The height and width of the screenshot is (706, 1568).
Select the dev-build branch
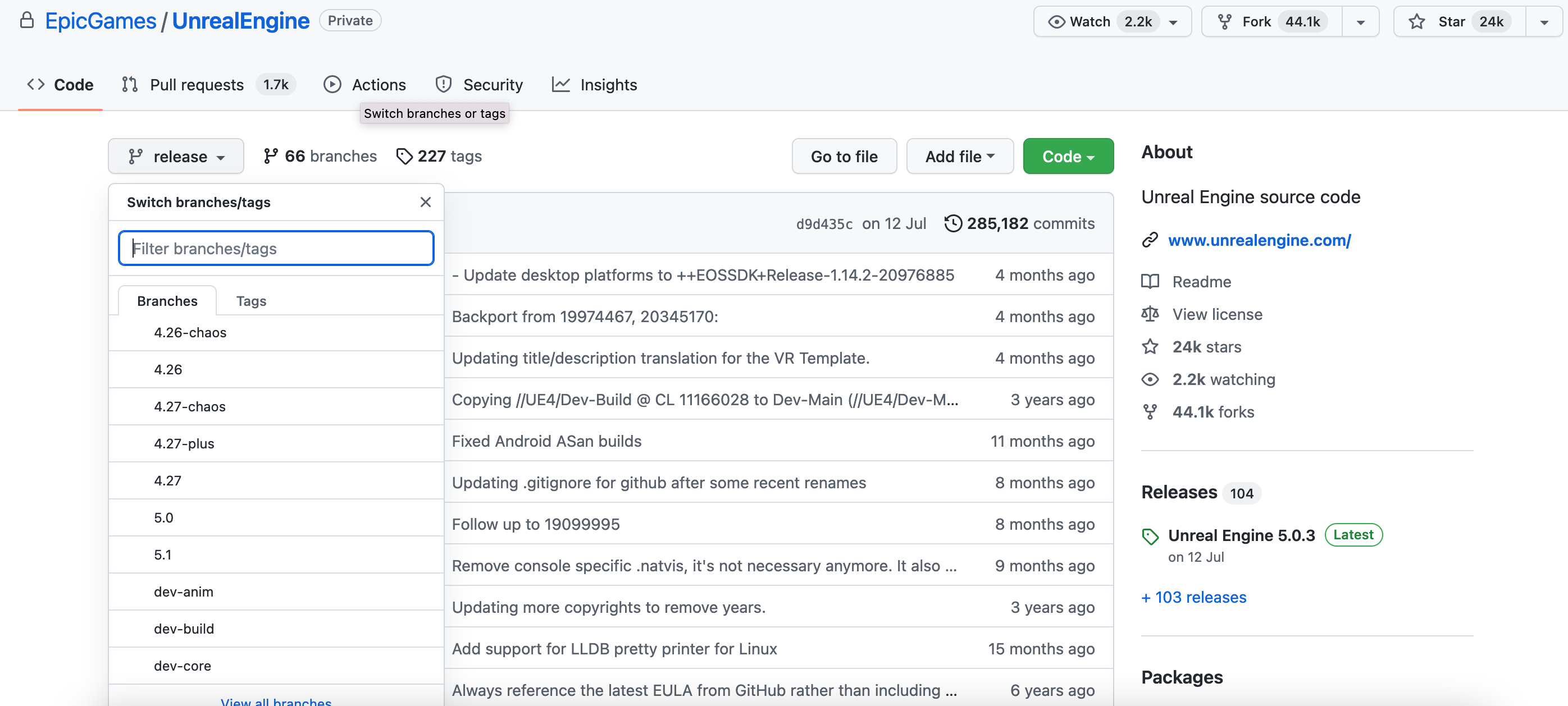pyautogui.click(x=276, y=629)
